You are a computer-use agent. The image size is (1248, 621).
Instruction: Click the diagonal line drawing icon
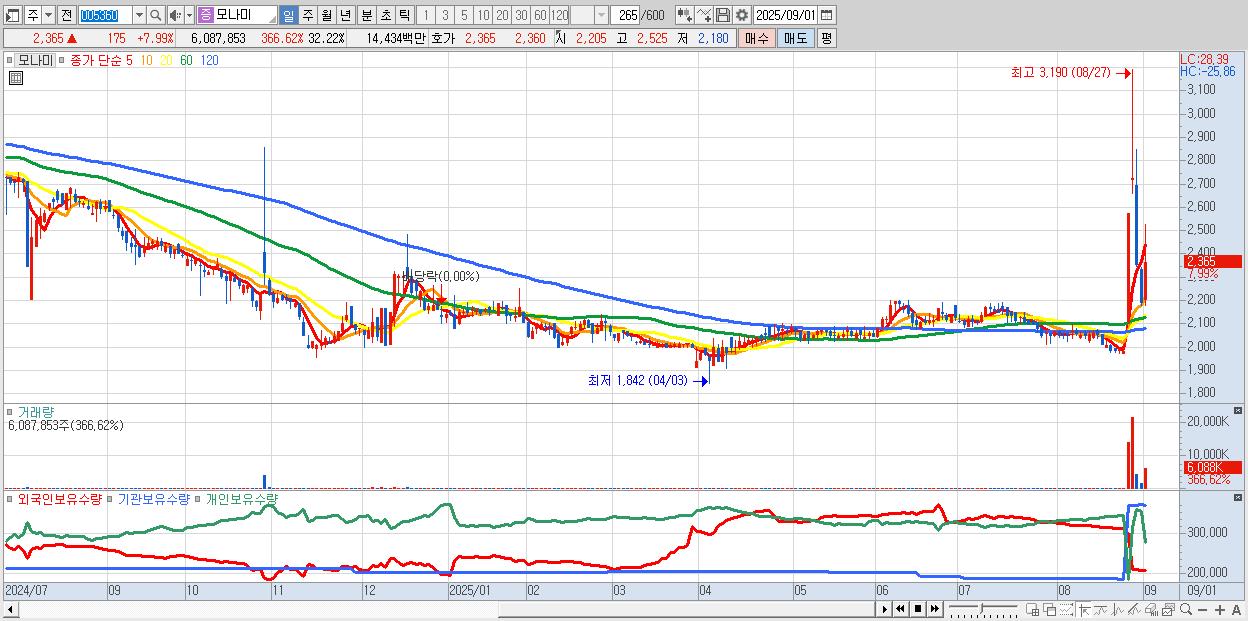(x=1134, y=609)
